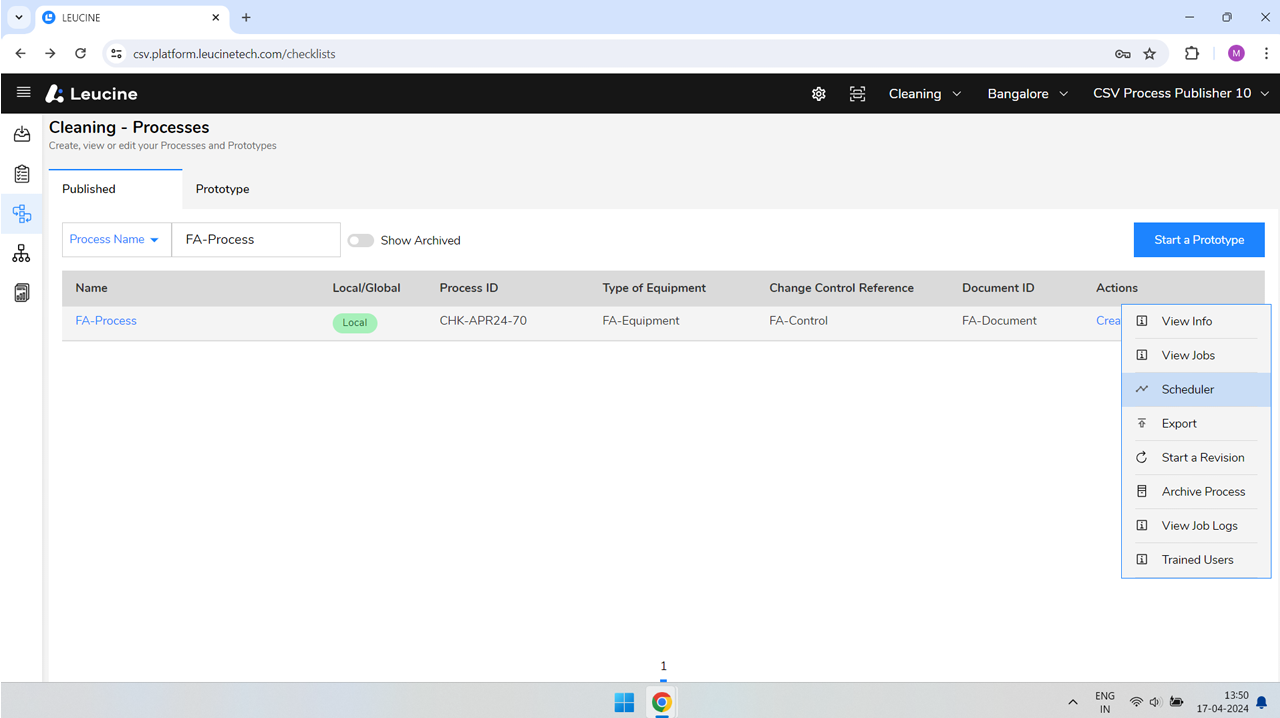Open the password key icon in address bar
The height and width of the screenshot is (718, 1280).
point(1123,54)
